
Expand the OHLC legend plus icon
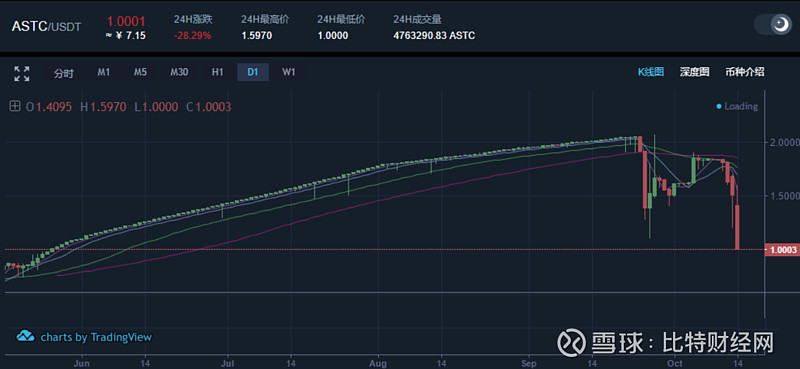(15, 107)
